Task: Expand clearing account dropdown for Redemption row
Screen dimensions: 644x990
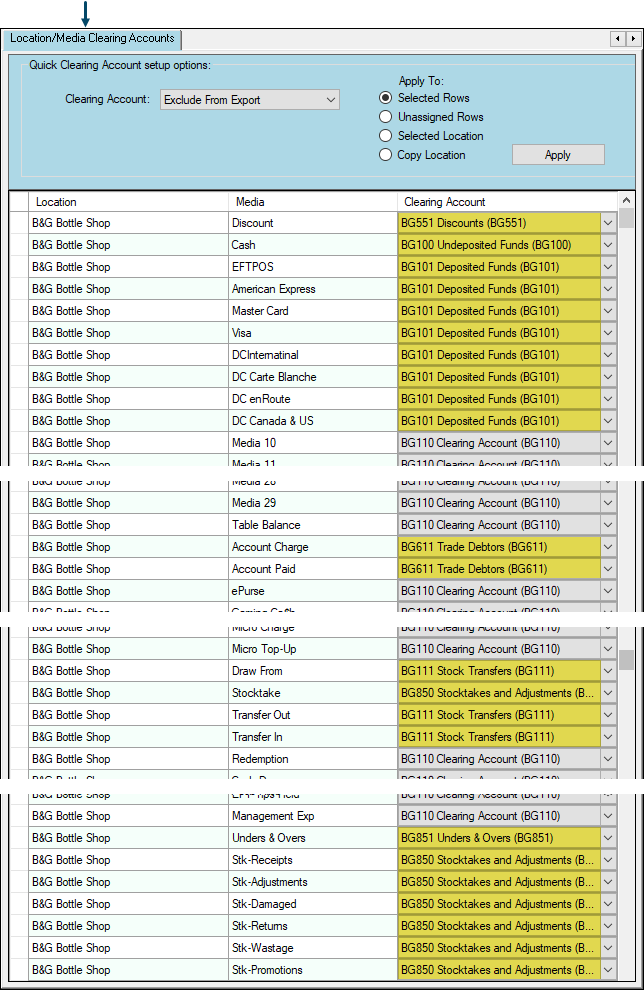Action: point(608,759)
